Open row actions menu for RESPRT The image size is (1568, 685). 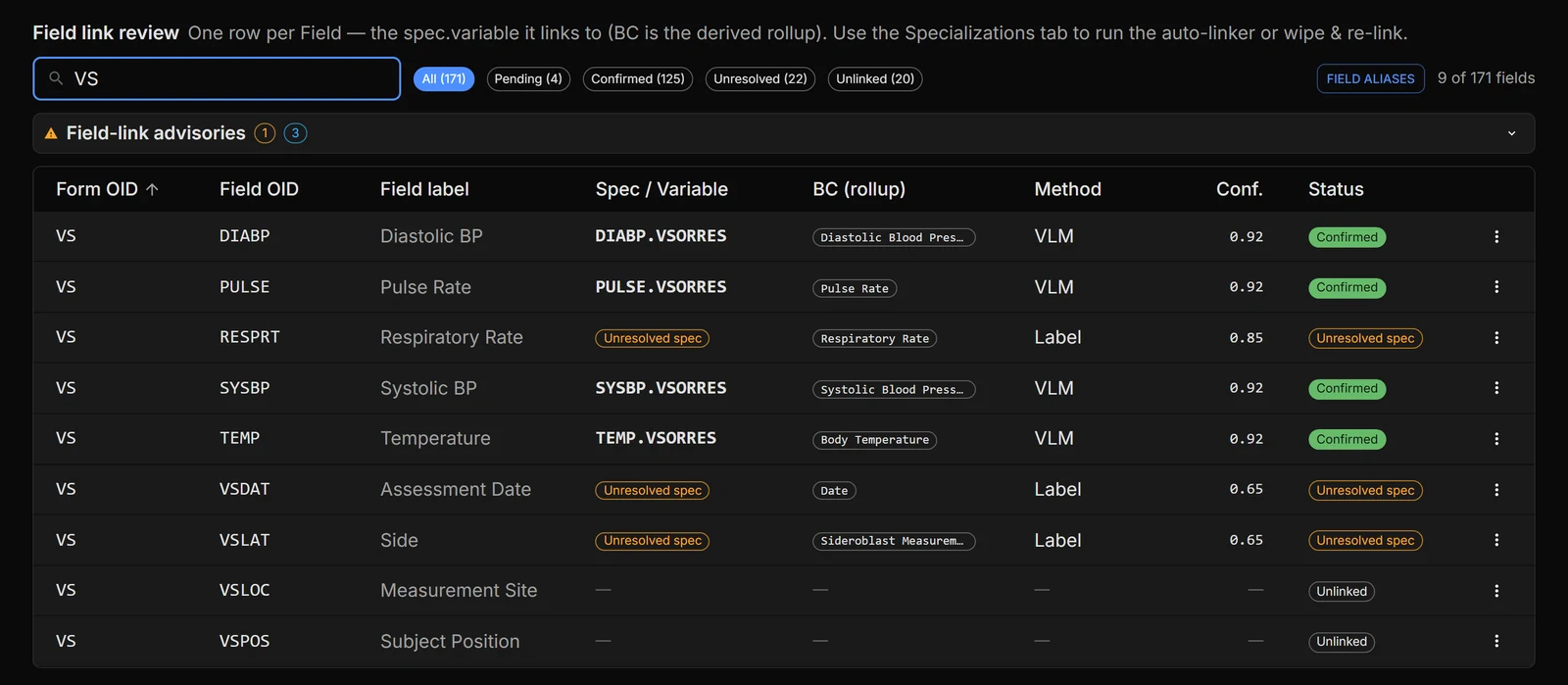pos(1496,337)
